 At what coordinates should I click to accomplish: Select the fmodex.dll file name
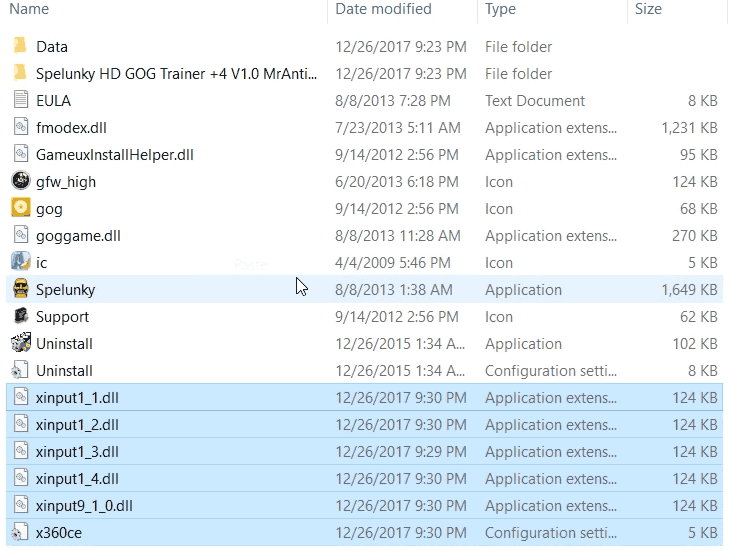71,128
